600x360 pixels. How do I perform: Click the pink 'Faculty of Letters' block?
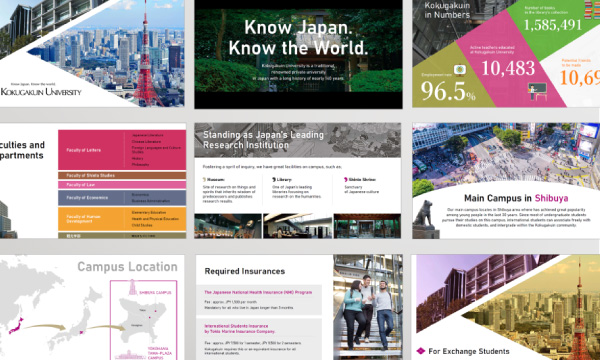pos(122,150)
